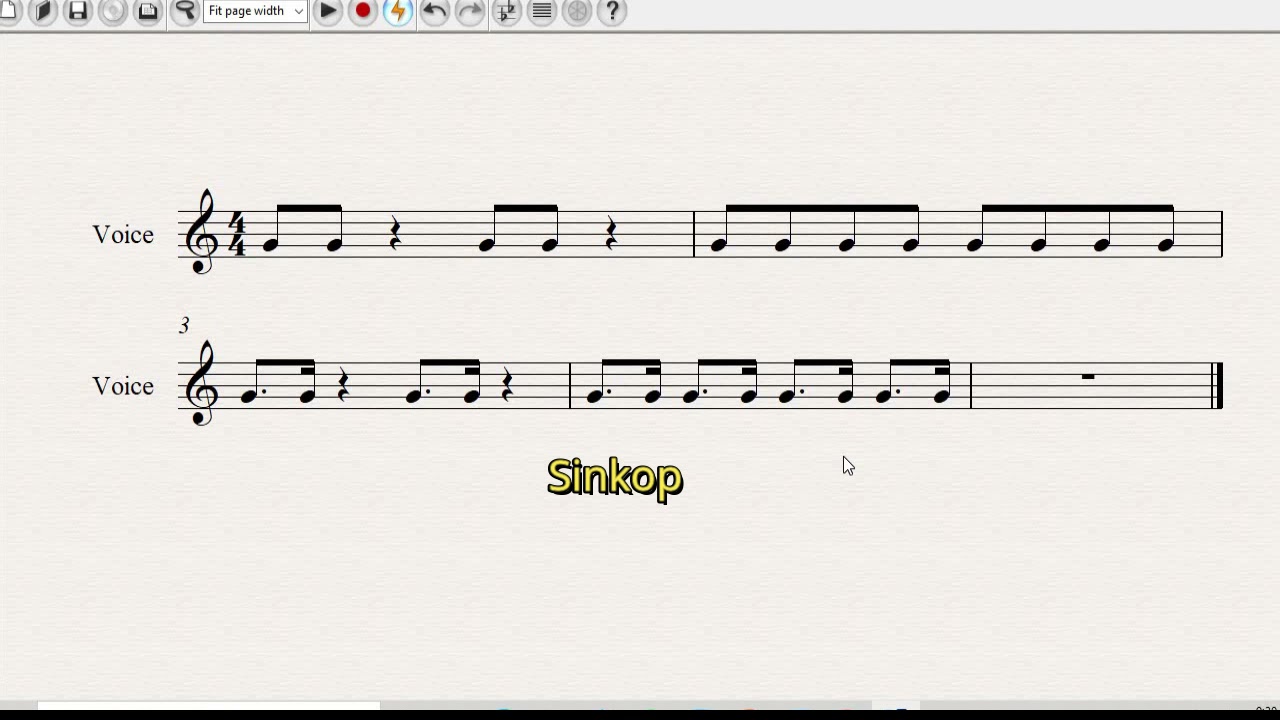Click the first staff's Voice label
Image resolution: width=1280 pixels, height=720 pixels.
(x=123, y=234)
